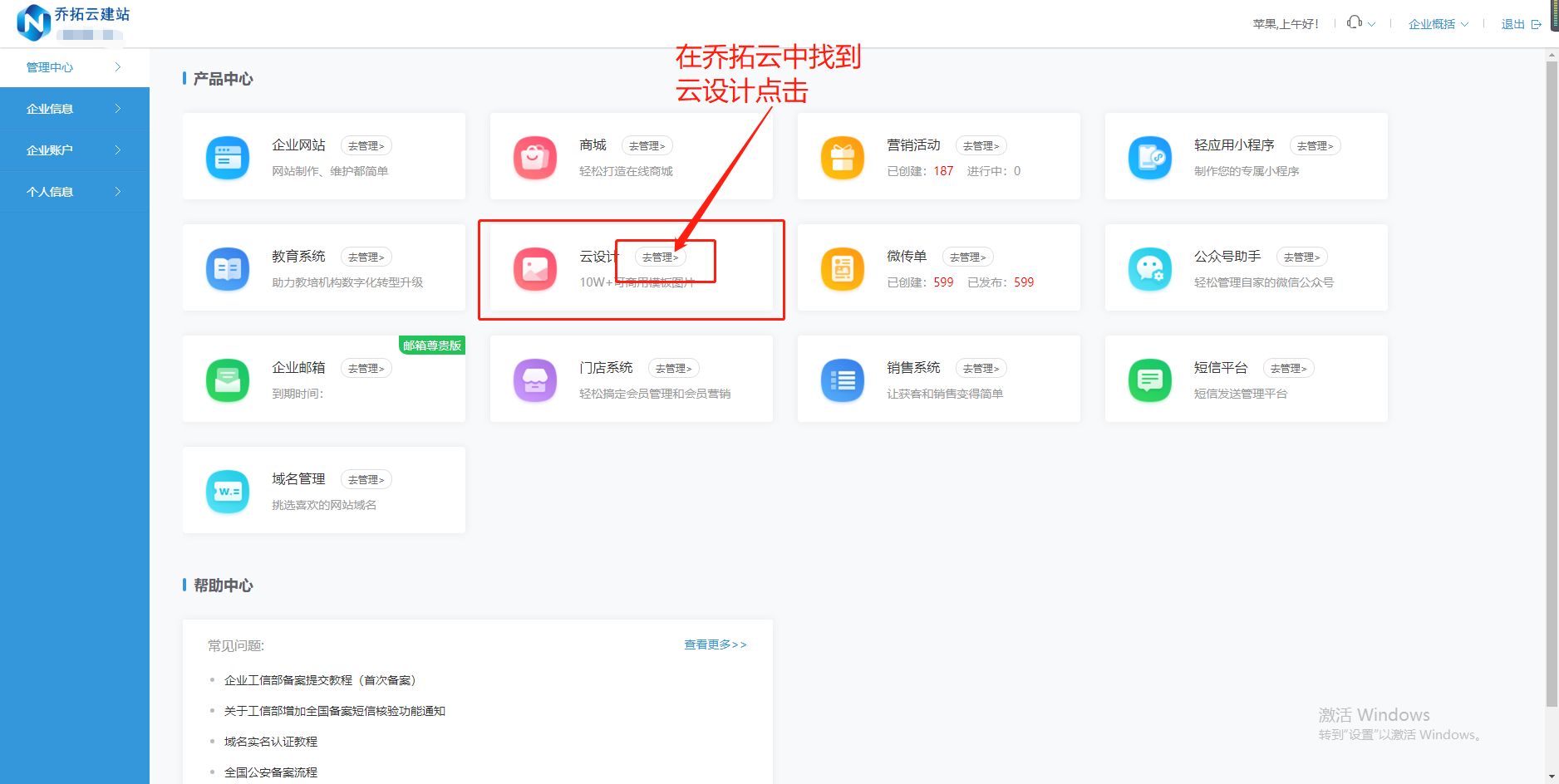This screenshot has height=784, width=1559.
Task: Select the 短信平台 message icon
Action: pos(1149,380)
